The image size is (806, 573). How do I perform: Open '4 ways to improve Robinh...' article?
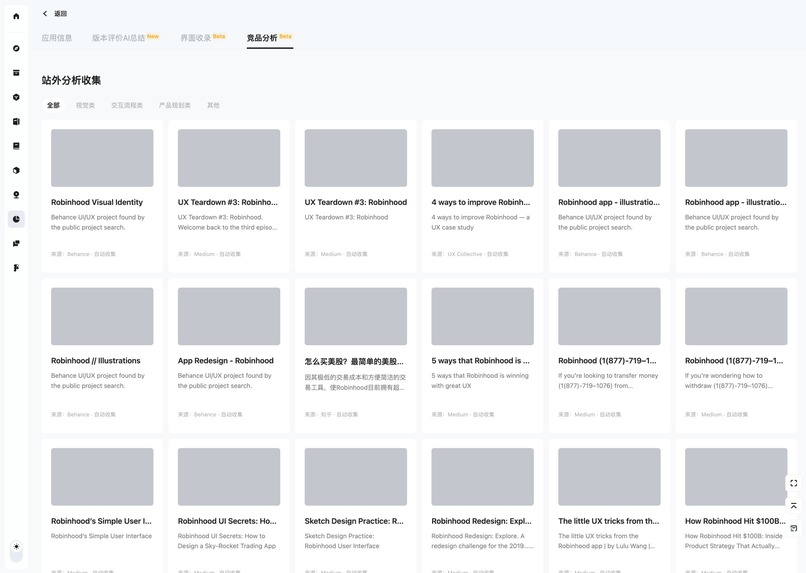point(482,196)
